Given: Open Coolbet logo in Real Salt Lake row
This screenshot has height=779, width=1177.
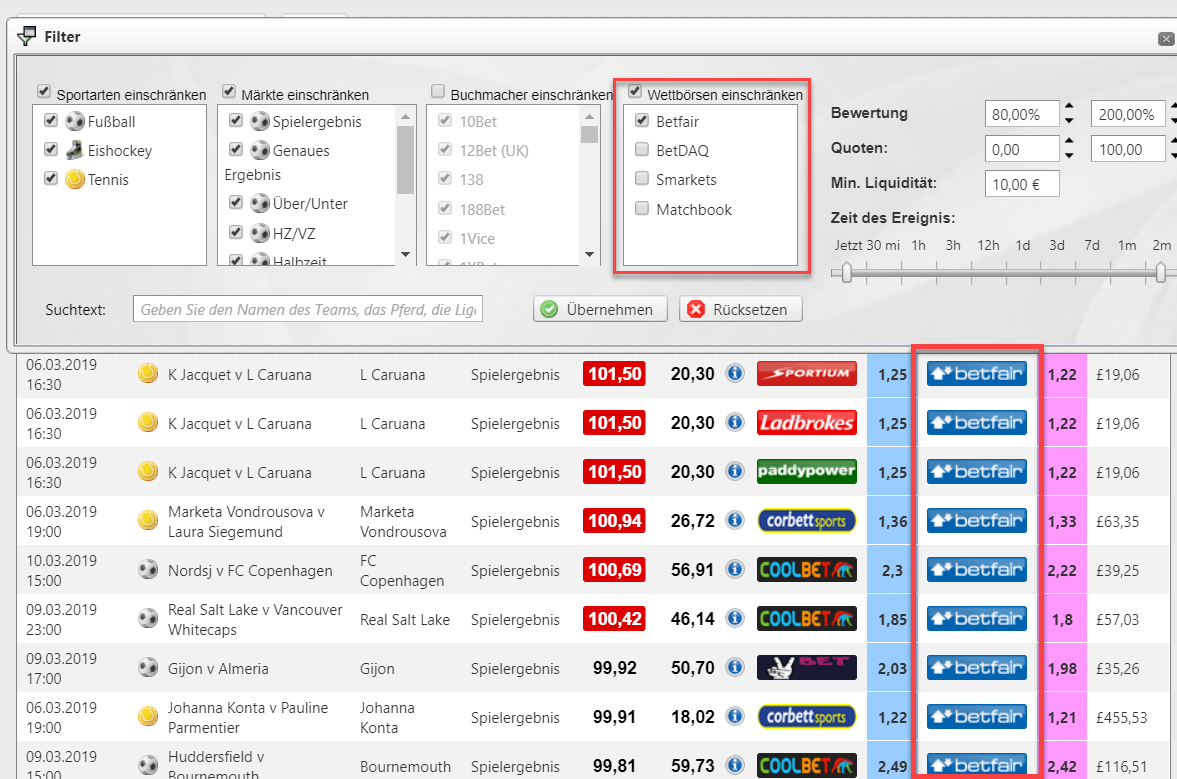Looking at the screenshot, I should [x=806, y=618].
